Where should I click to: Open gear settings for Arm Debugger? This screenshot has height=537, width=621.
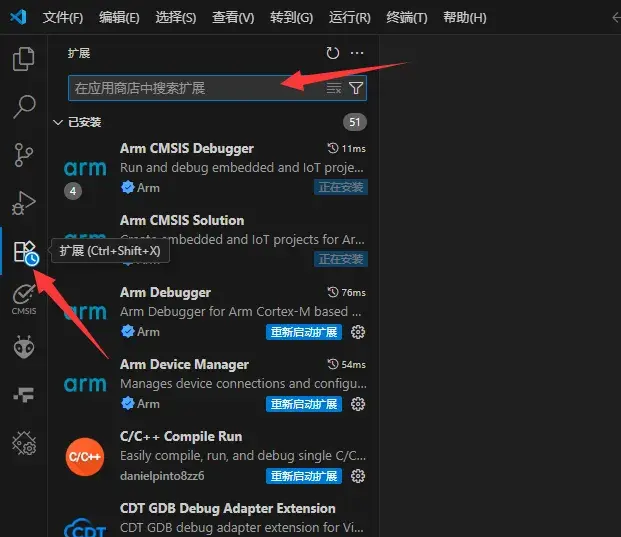pos(358,332)
